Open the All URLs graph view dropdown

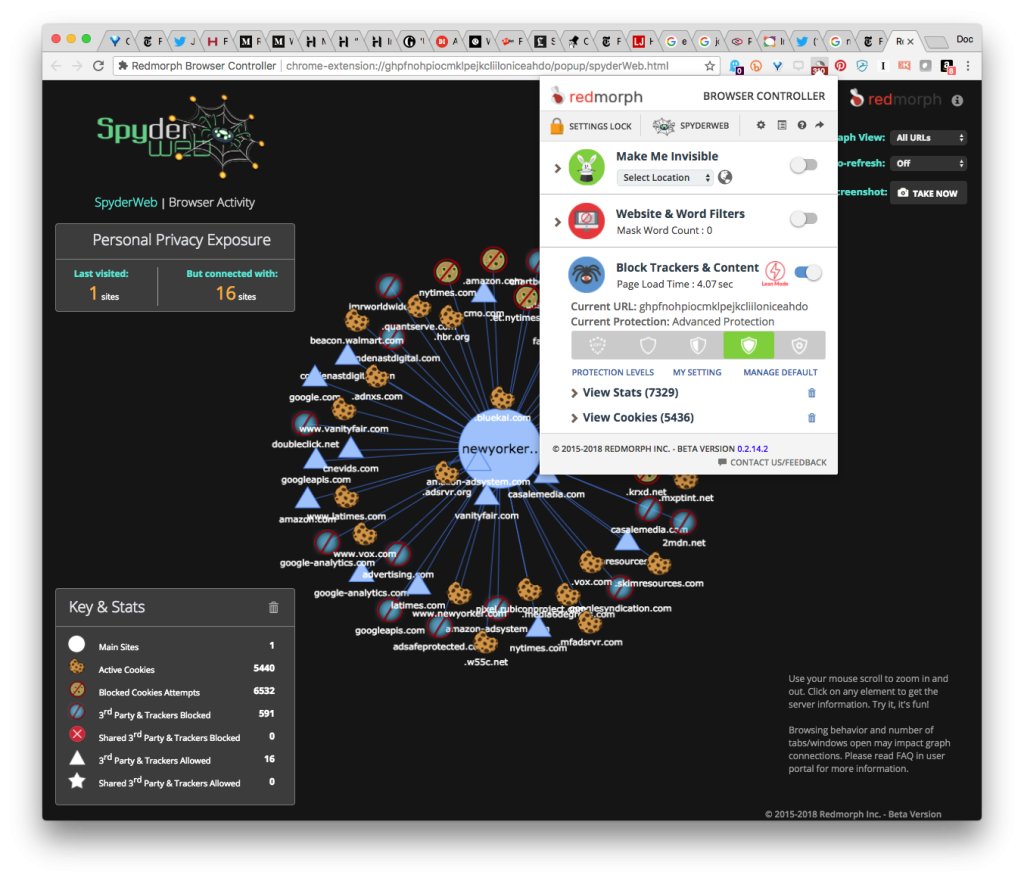point(929,138)
